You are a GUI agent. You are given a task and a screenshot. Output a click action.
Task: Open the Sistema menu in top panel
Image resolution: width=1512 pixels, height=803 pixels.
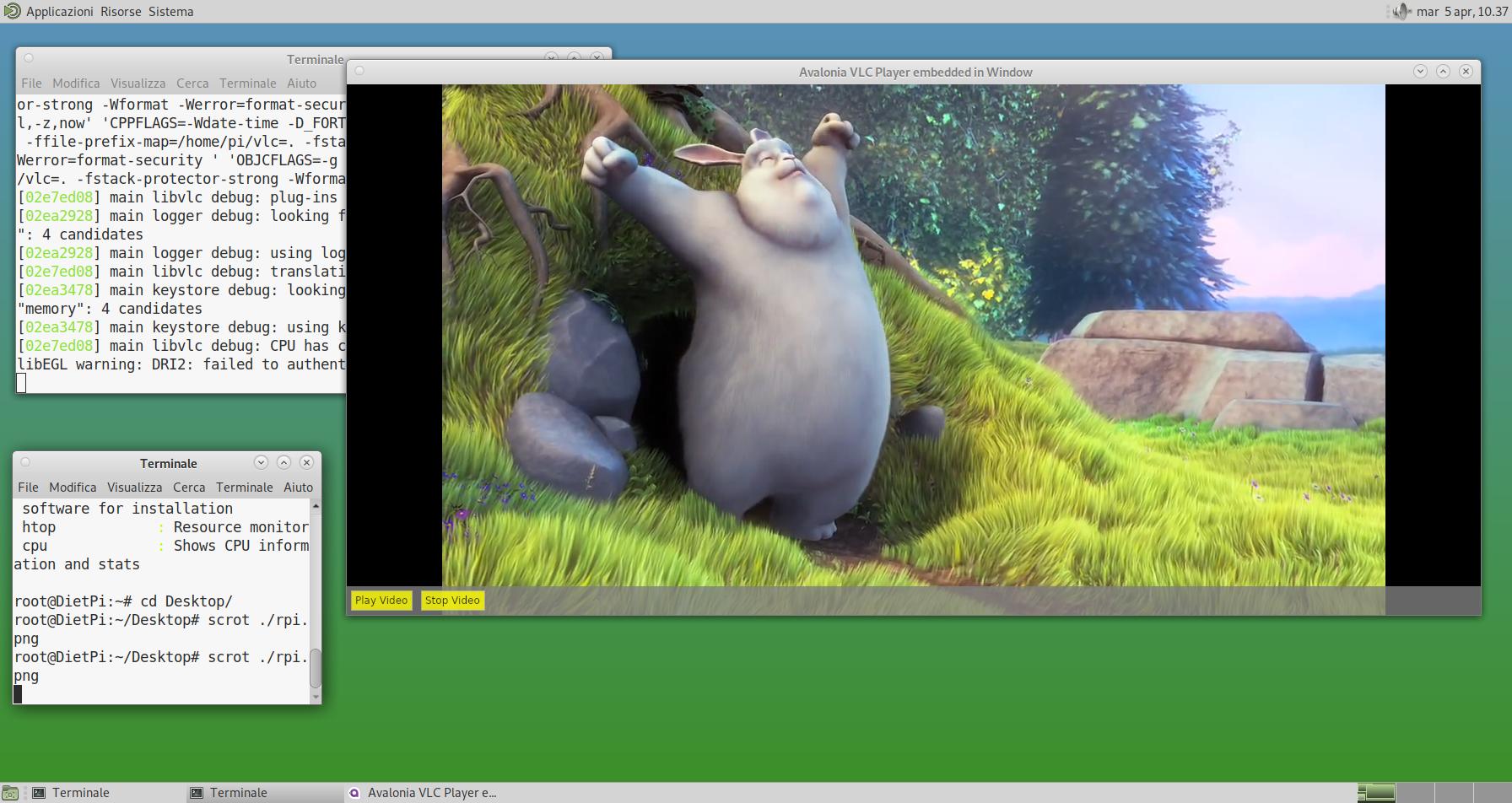point(171,11)
